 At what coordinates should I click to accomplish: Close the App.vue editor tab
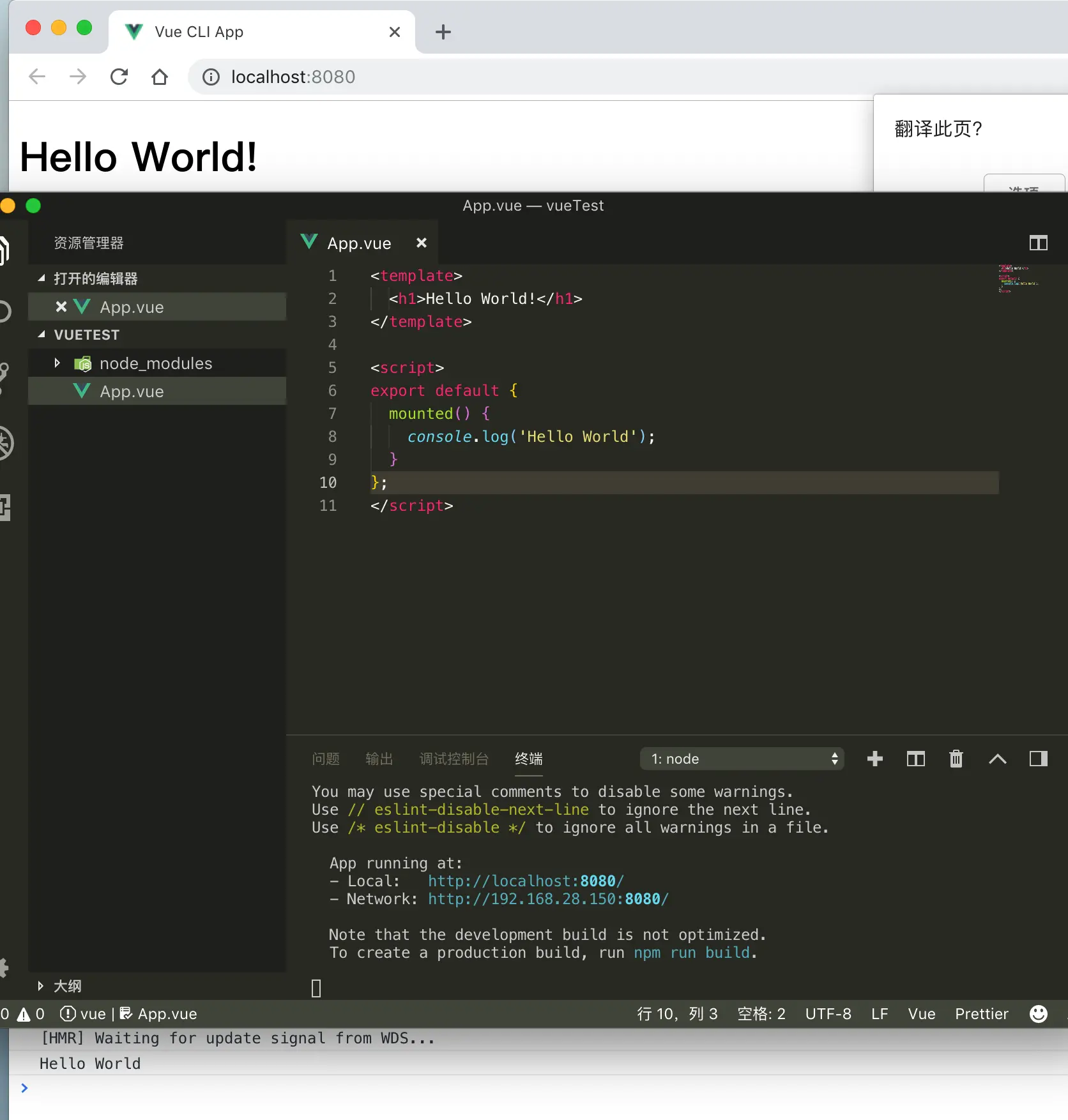[421, 243]
